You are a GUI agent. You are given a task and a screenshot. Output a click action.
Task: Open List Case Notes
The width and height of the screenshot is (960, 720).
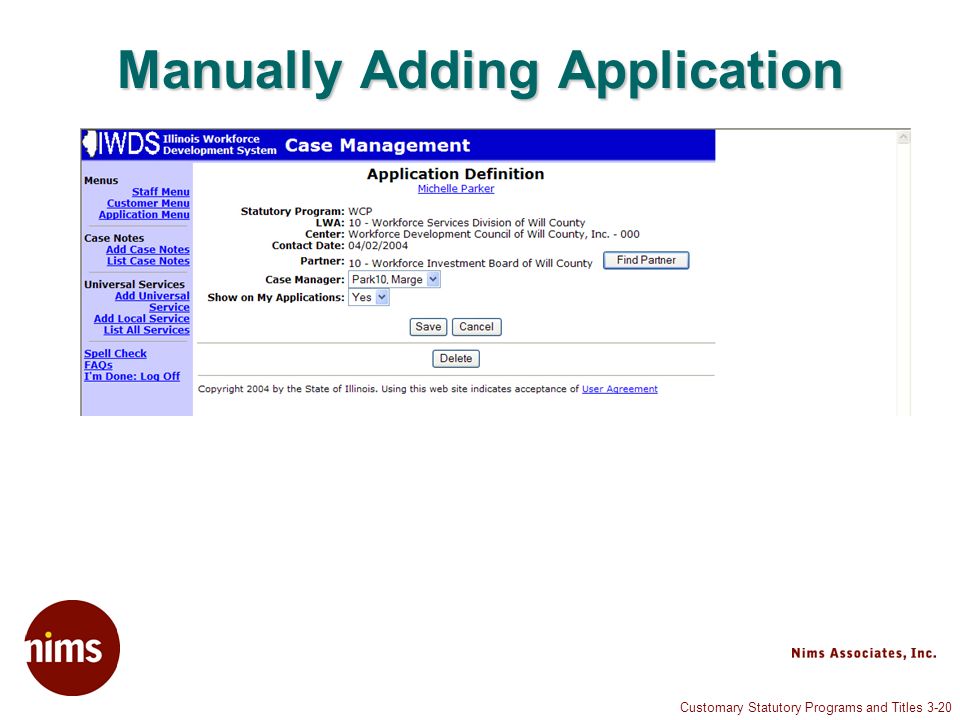(148, 261)
